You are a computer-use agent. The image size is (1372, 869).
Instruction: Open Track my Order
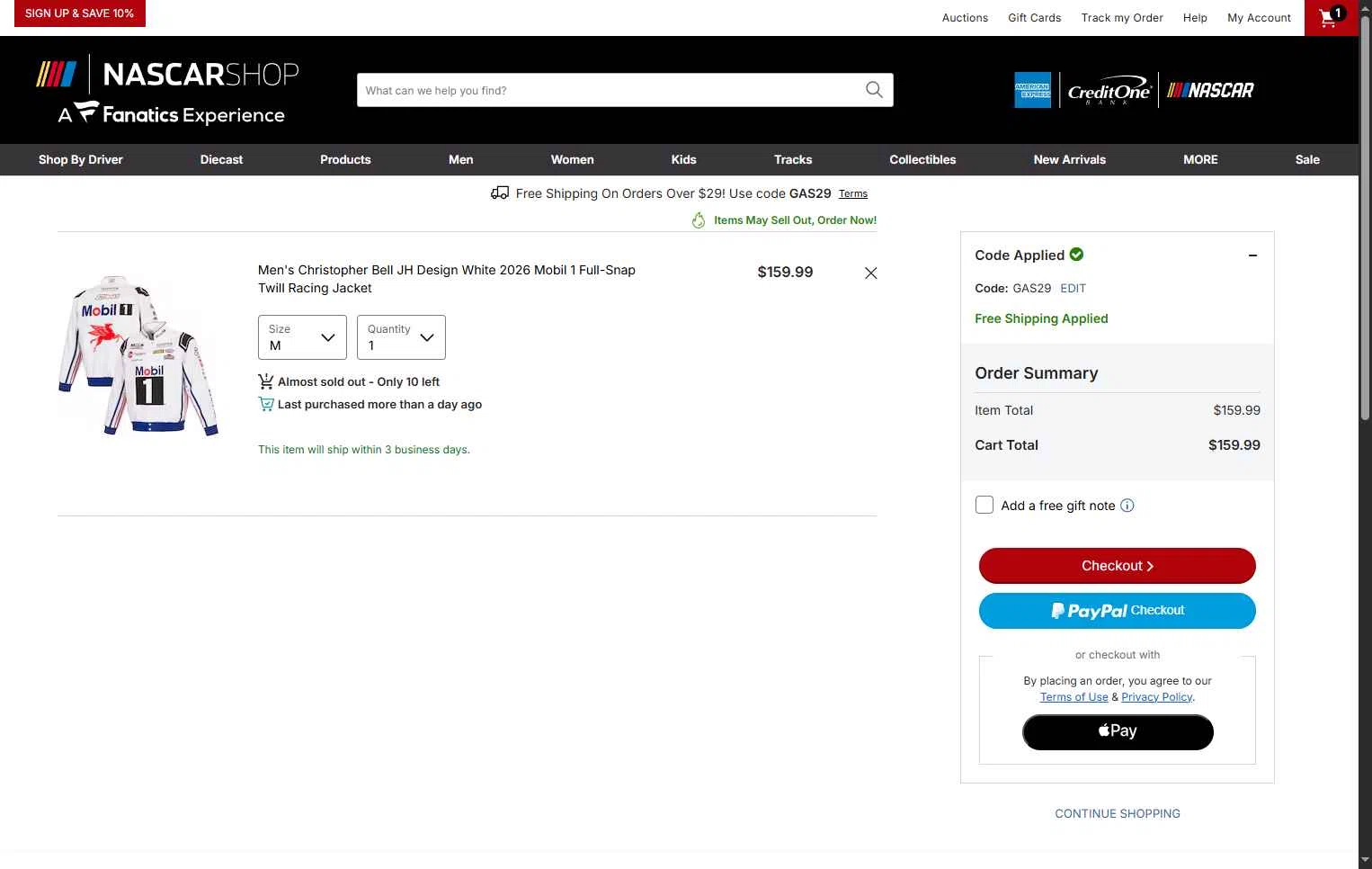coord(1122,18)
